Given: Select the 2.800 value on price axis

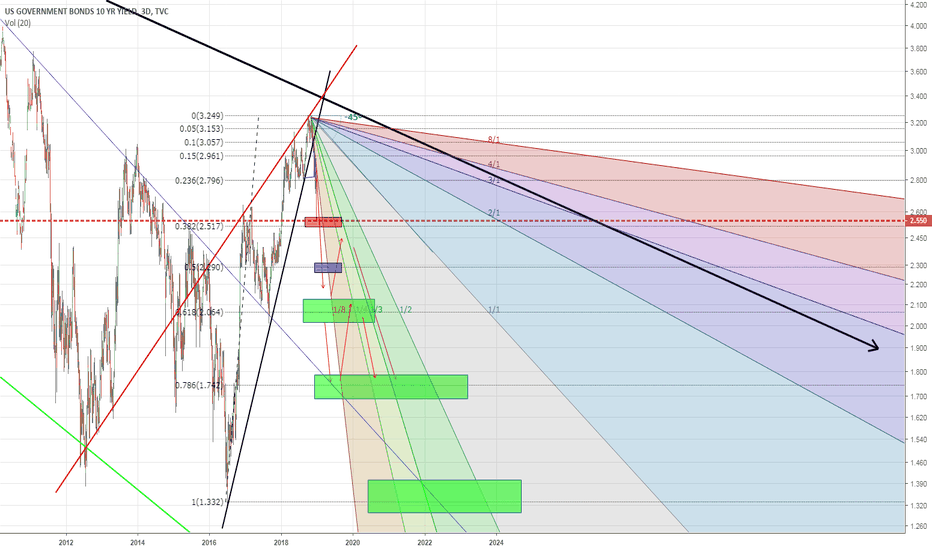Looking at the screenshot, I should click(x=918, y=180).
